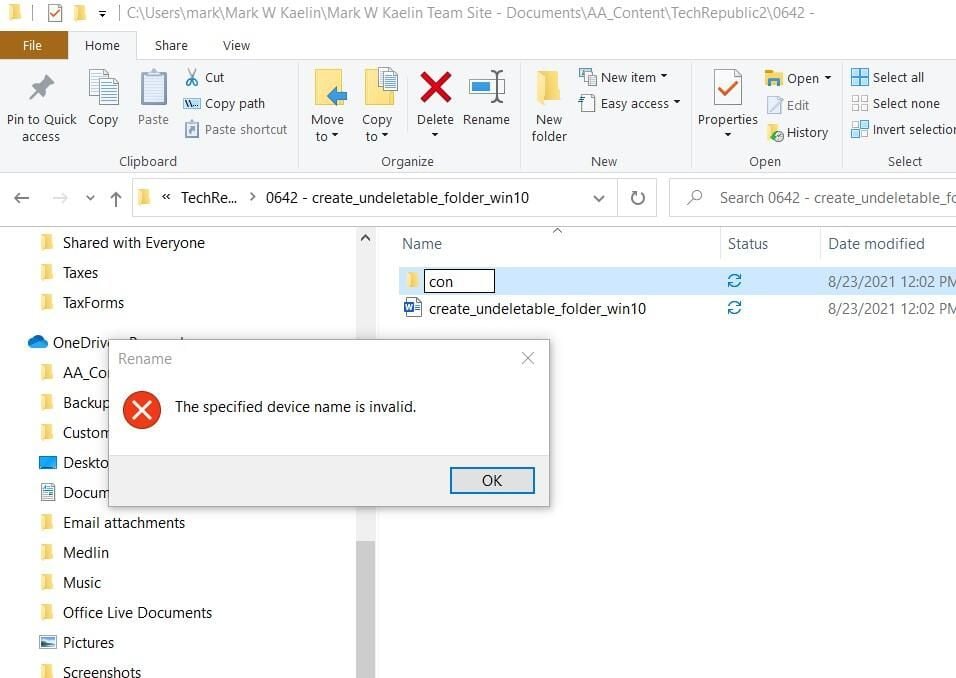Go forward with the right arrow
The image size is (956, 678).
60,198
